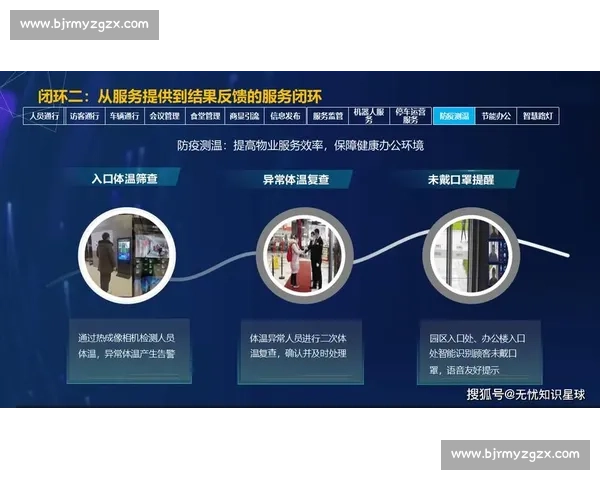Image resolution: width=600 pixels, height=480 pixels.
Task: Select the 车辆通行 tab
Action: click(x=125, y=116)
